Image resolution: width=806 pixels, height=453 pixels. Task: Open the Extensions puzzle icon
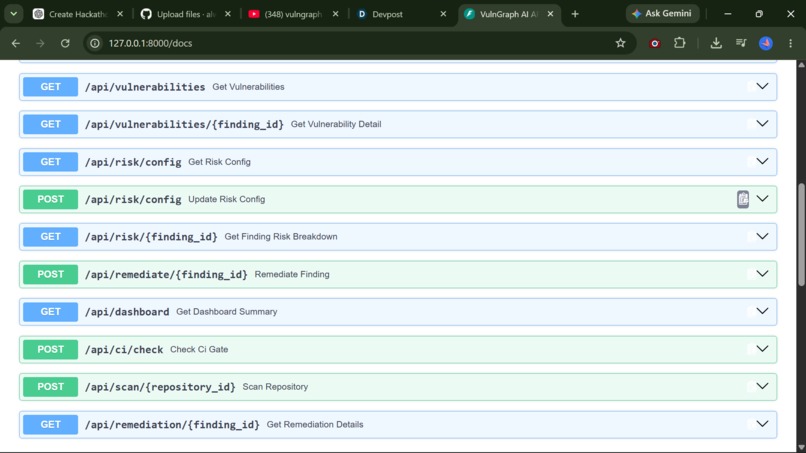tap(680, 43)
